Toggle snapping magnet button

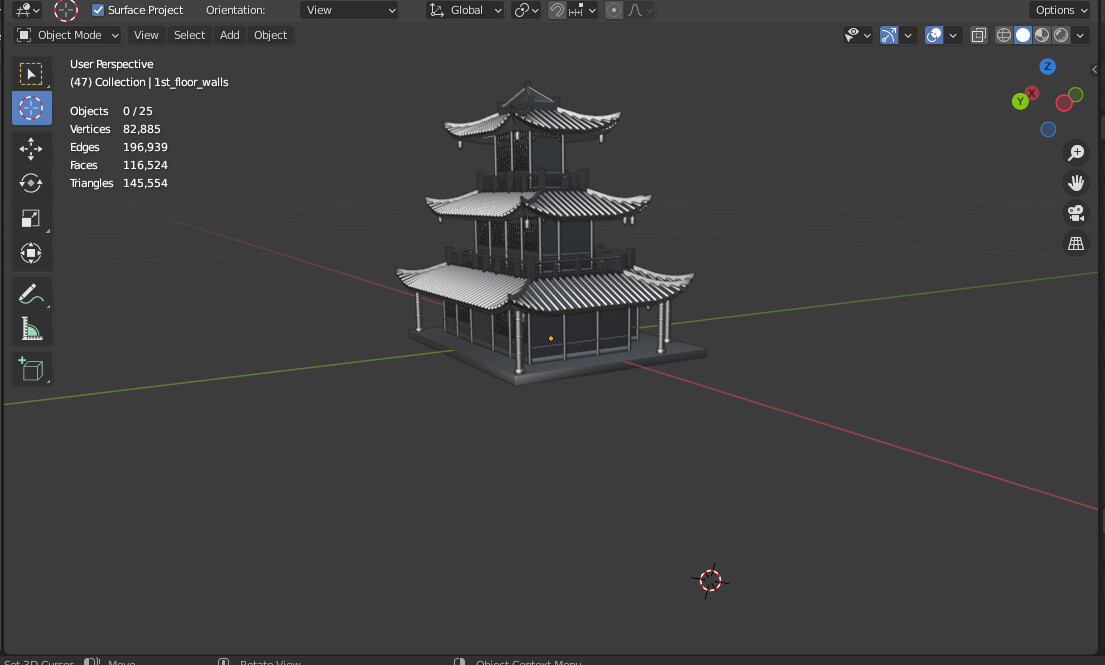tap(557, 10)
